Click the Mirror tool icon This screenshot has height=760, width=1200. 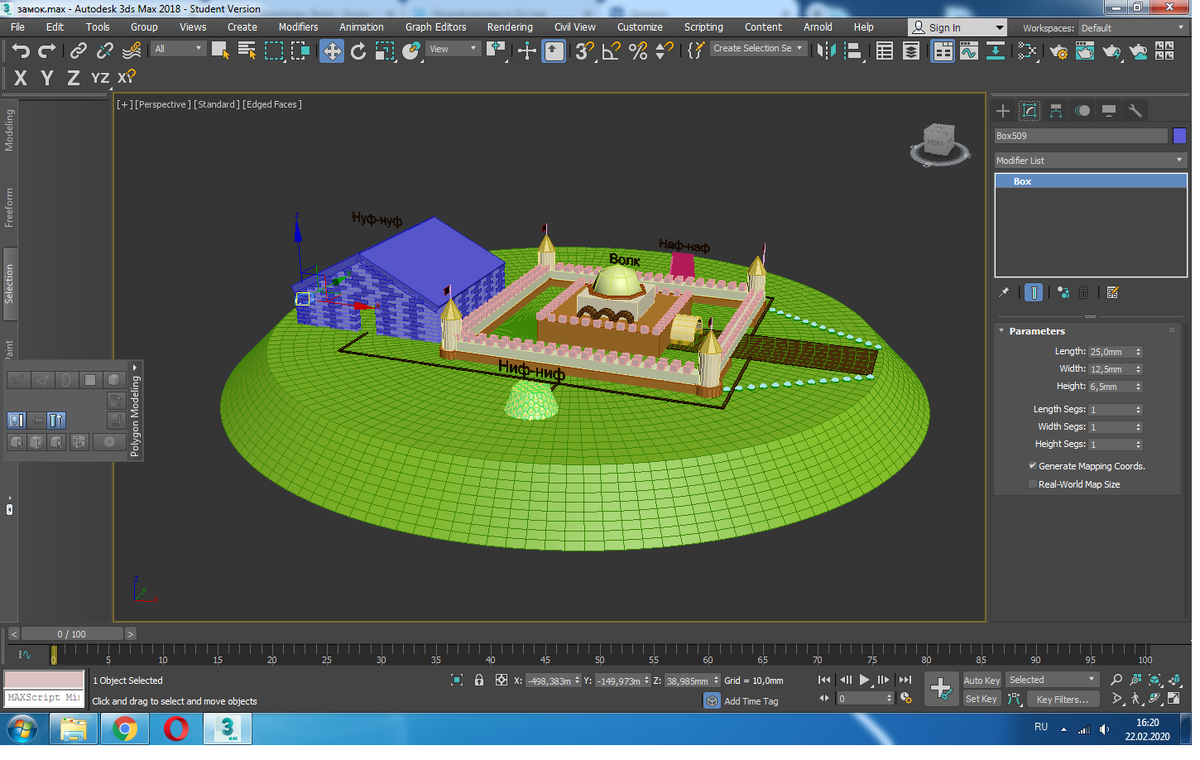826,50
